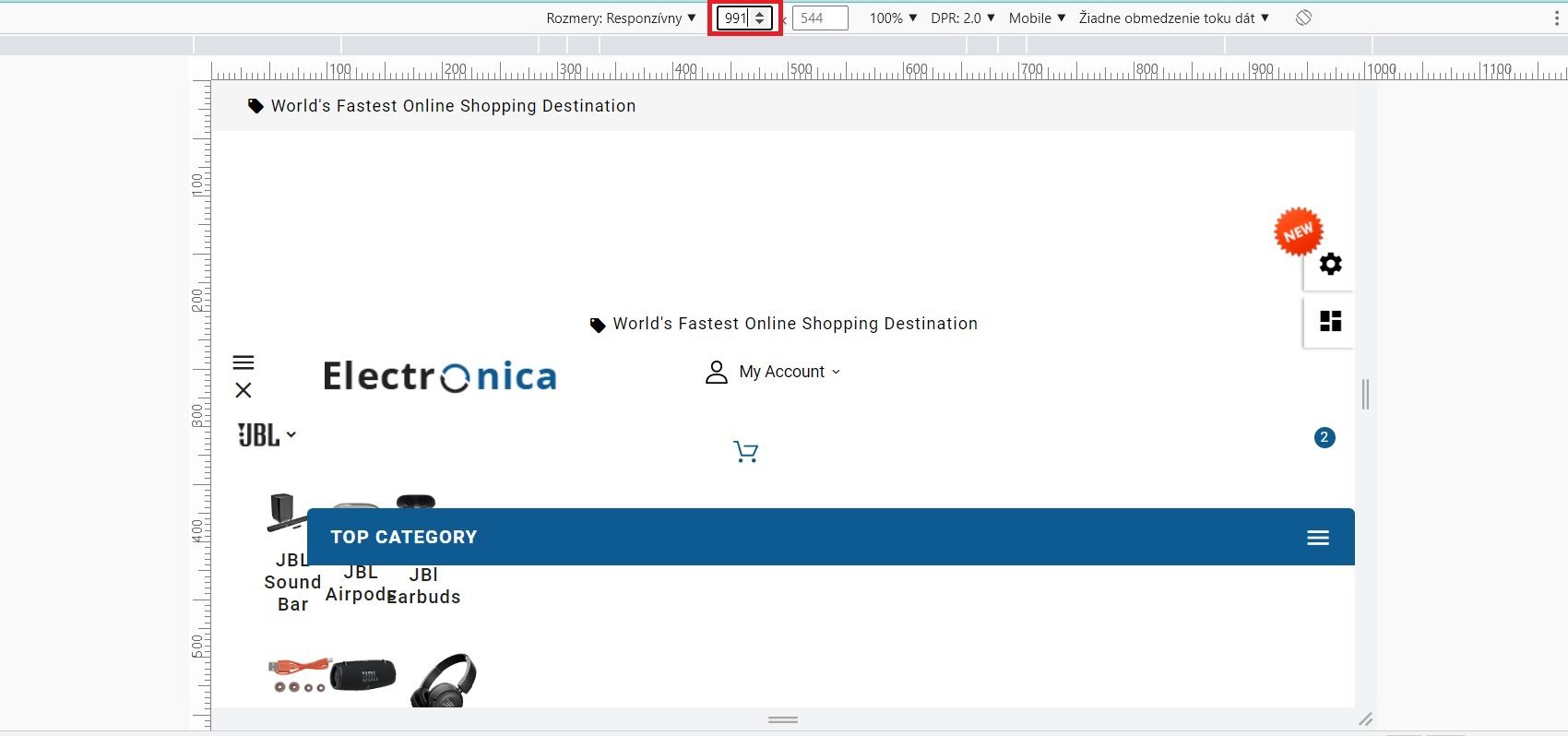Viewport: 1568px width, 736px height.
Task: Click the Electronica logo
Action: pos(440,376)
